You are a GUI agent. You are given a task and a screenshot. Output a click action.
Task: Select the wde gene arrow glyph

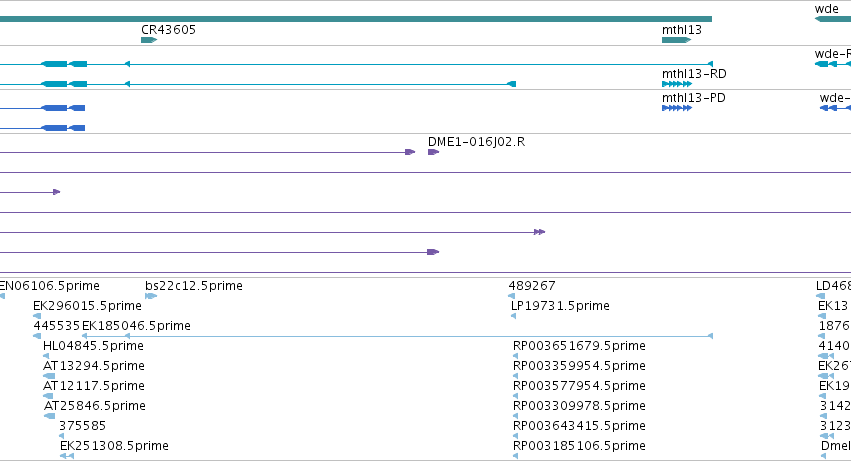tap(833, 20)
